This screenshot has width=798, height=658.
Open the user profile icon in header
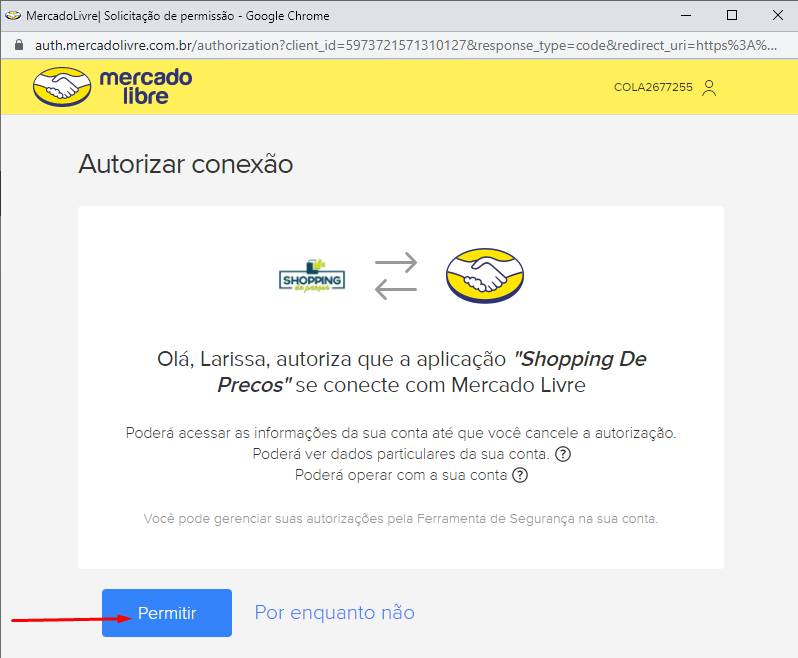pos(709,88)
